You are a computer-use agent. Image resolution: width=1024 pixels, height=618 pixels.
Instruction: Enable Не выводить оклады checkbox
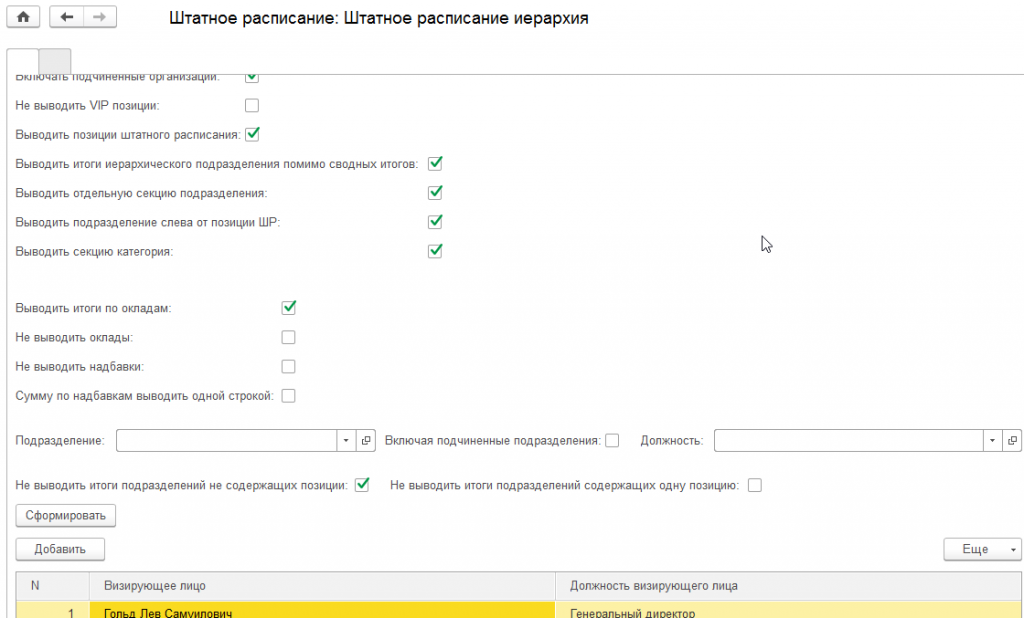pos(288,337)
